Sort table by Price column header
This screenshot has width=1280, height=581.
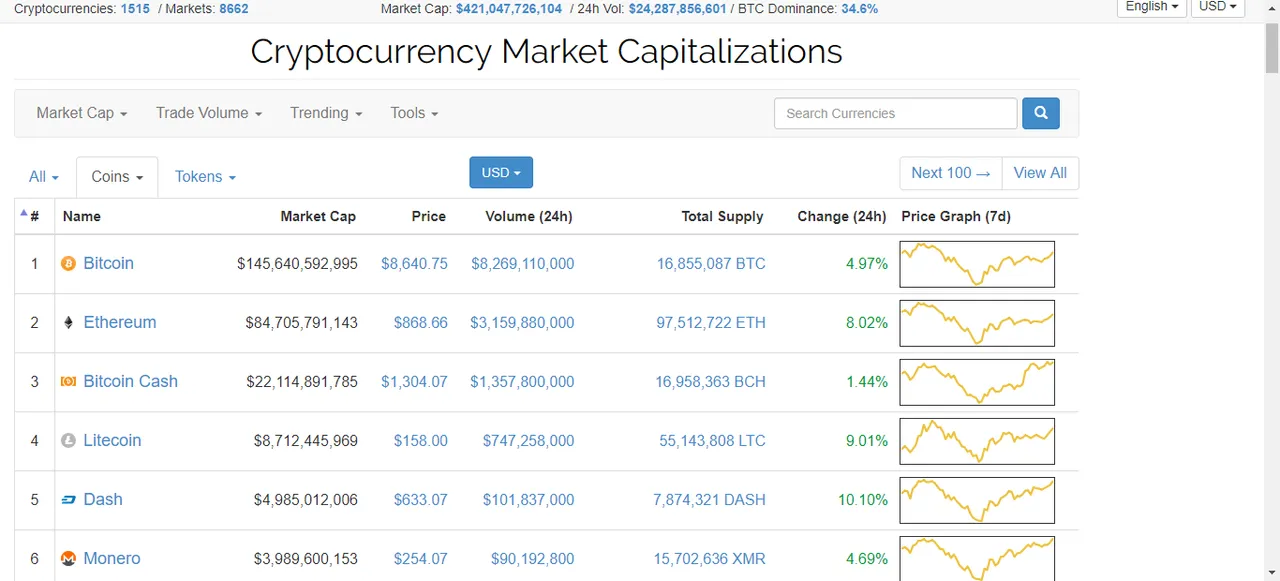click(x=429, y=216)
